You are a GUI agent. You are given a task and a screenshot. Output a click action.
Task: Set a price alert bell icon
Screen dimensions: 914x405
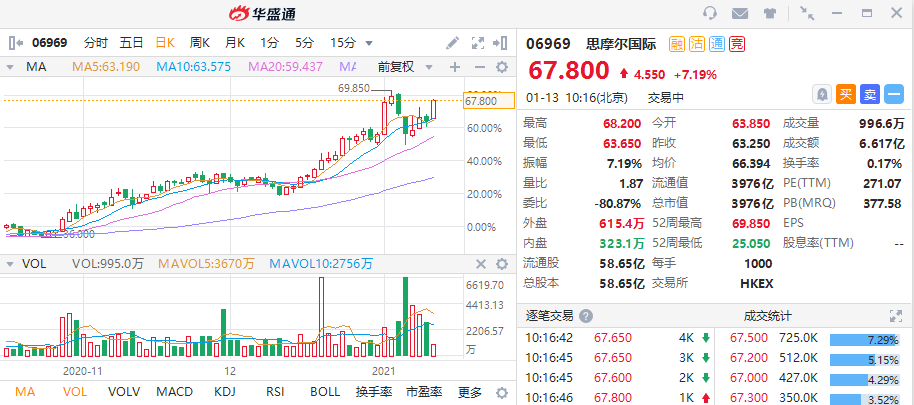coord(822,94)
